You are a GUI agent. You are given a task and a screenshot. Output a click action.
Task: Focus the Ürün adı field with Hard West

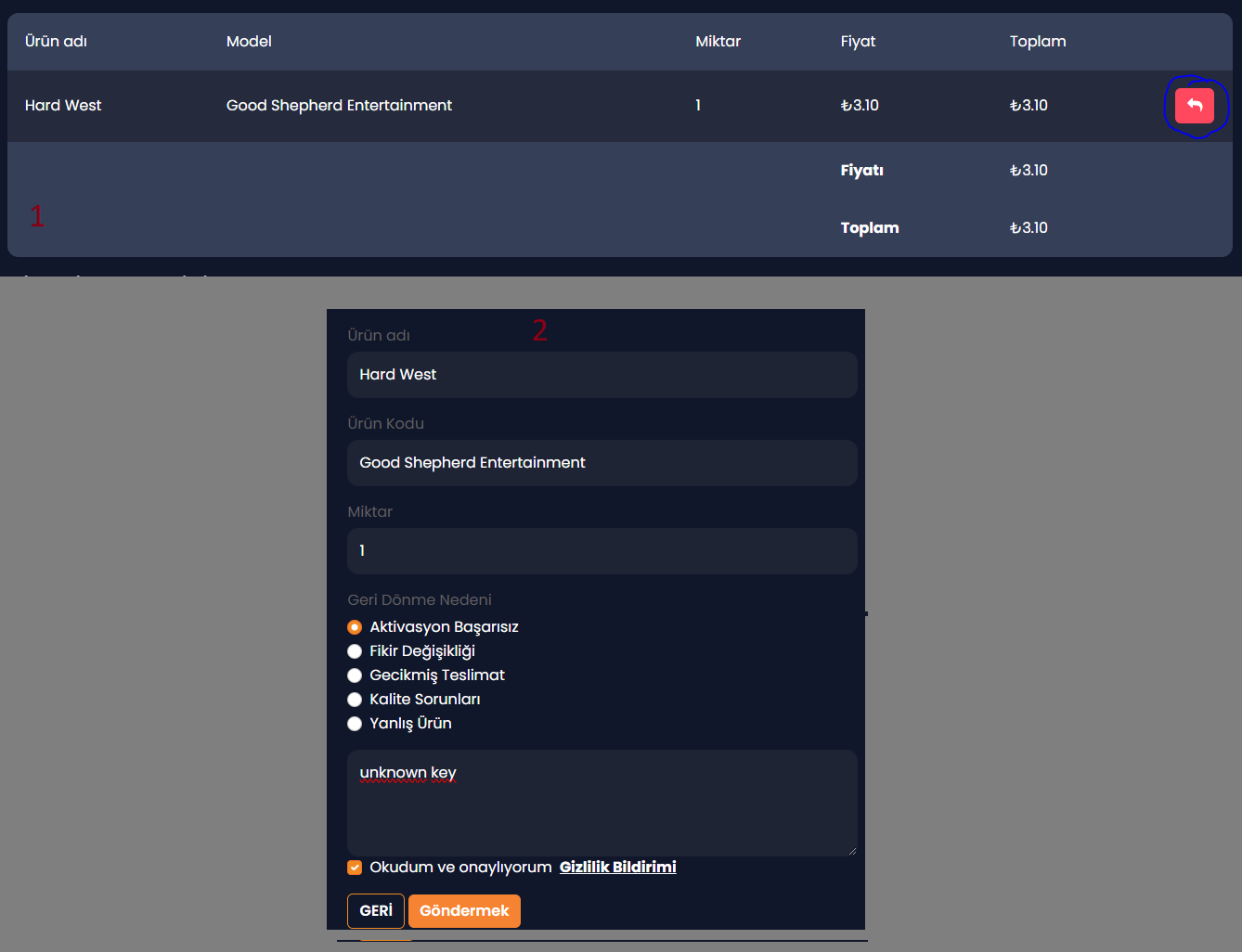point(602,375)
